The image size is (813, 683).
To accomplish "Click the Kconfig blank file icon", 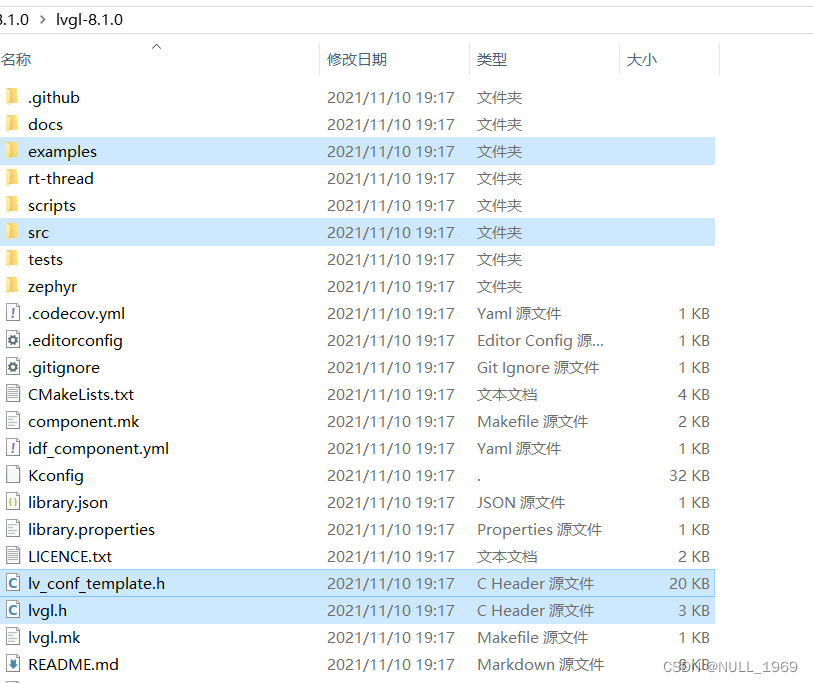I will point(13,475).
